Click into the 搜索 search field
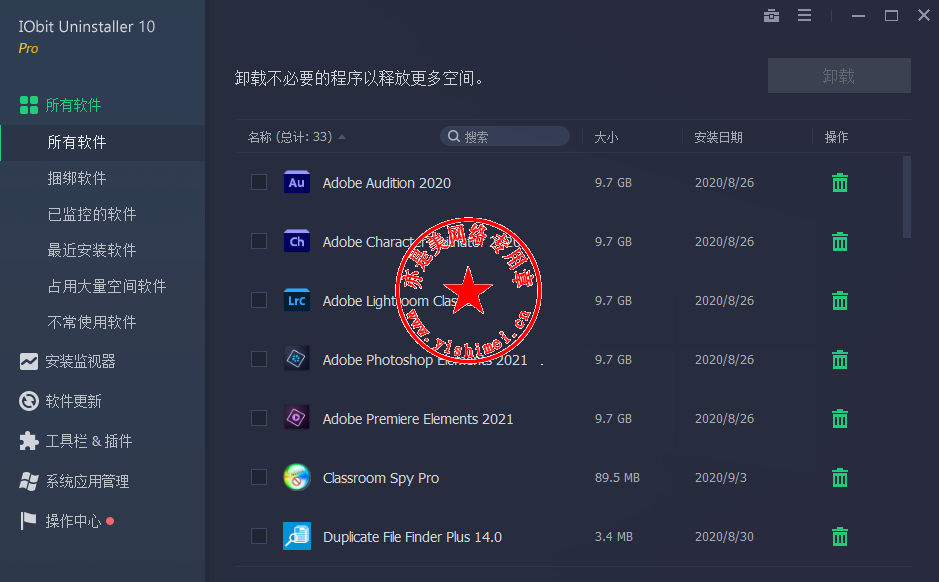The height and width of the screenshot is (582, 939). click(505, 137)
